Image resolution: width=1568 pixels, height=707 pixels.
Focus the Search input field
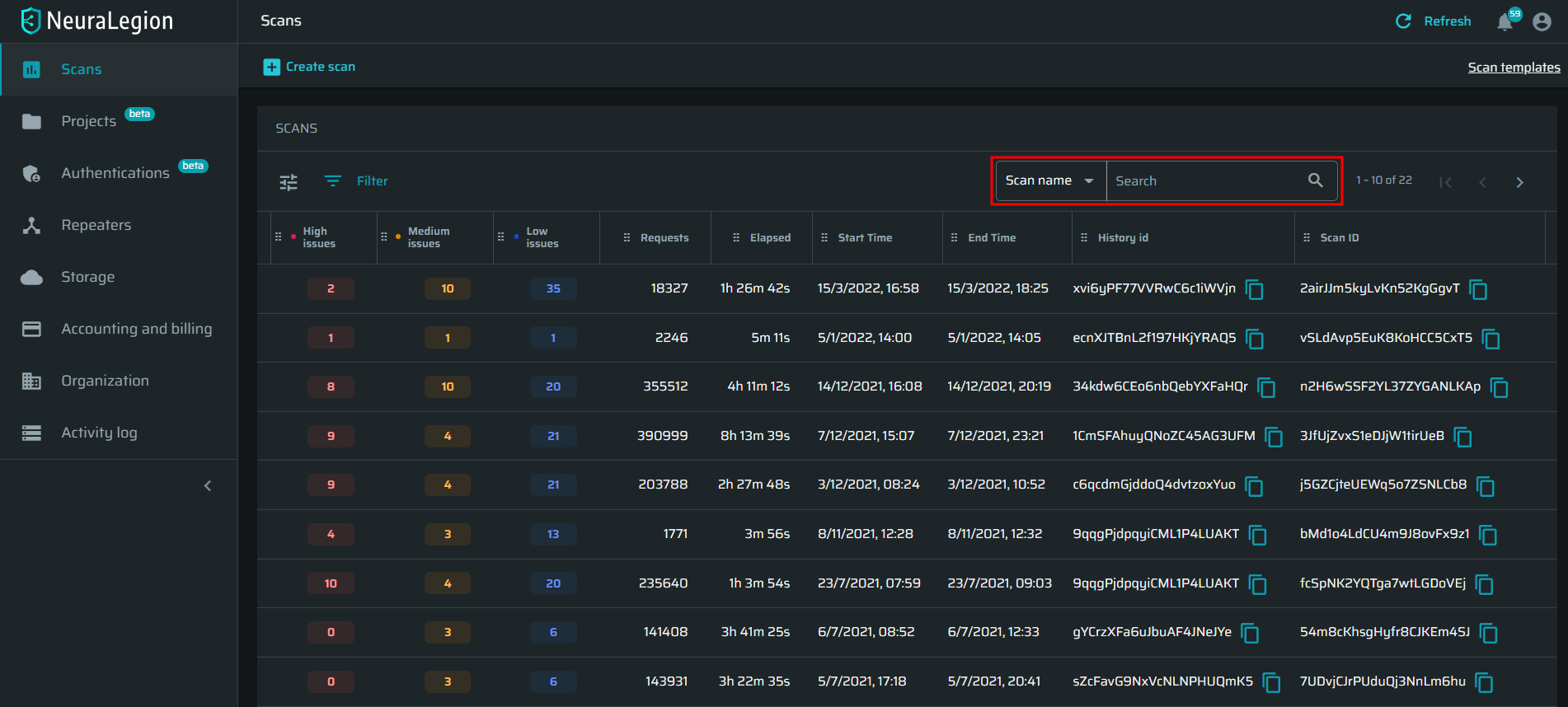coord(1206,181)
